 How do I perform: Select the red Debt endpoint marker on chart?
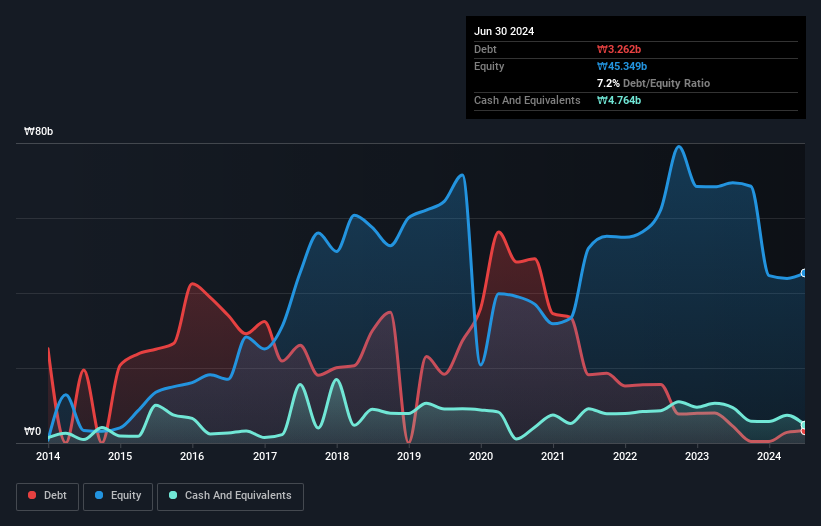(x=804, y=431)
